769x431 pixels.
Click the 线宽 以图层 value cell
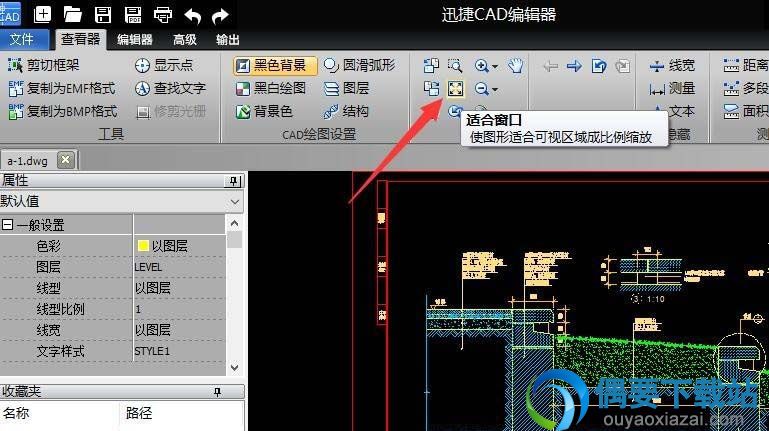tap(179, 330)
